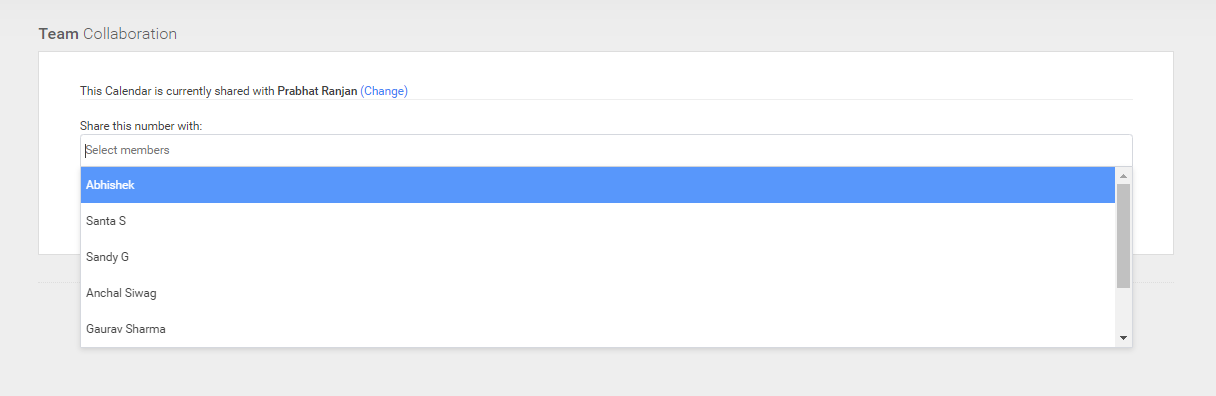Click white card margin left of dropdown
This screenshot has height=396, width=1216.
[59, 200]
